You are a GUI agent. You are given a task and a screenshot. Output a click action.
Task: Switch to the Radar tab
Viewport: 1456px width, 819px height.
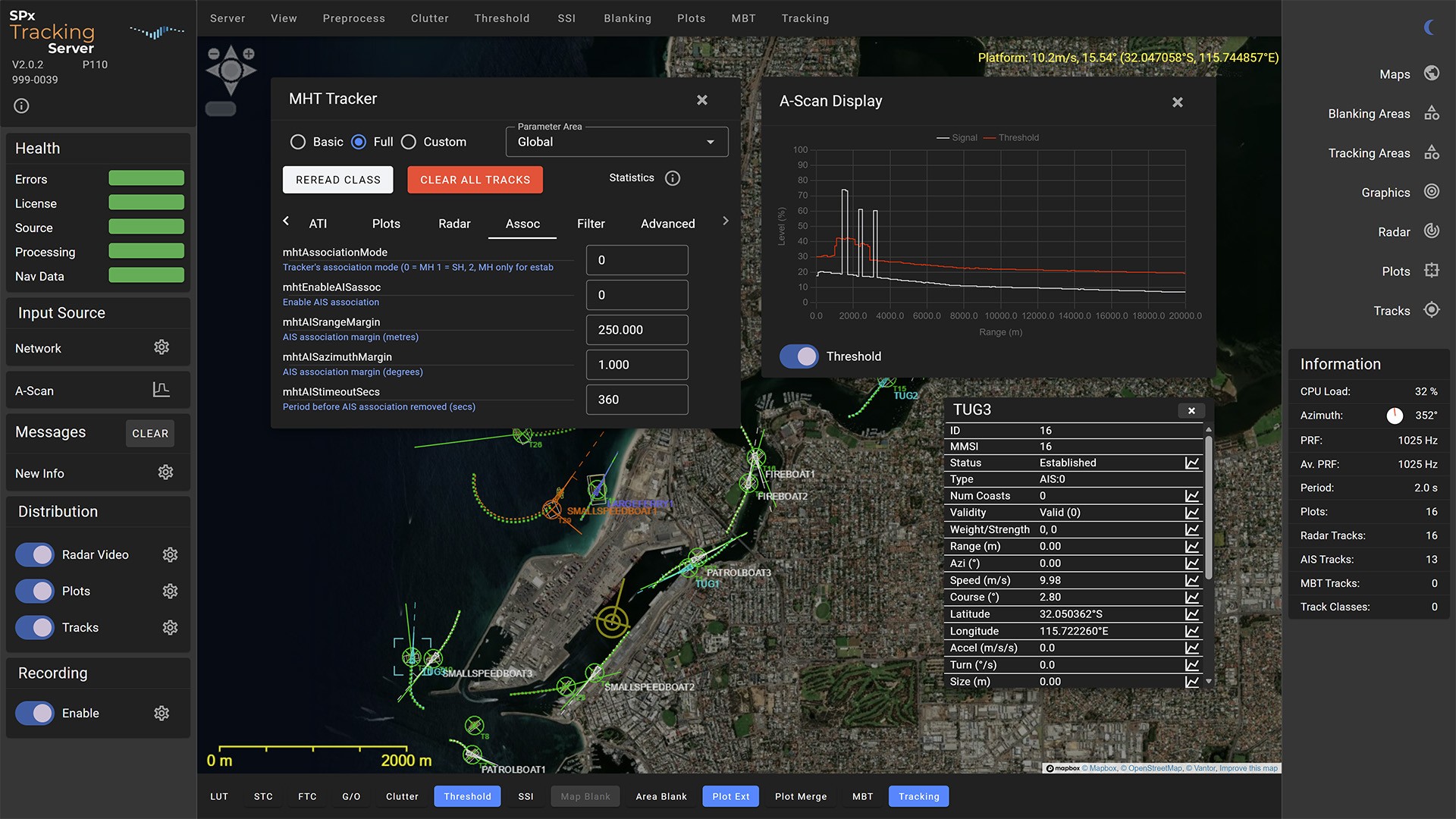click(x=454, y=224)
